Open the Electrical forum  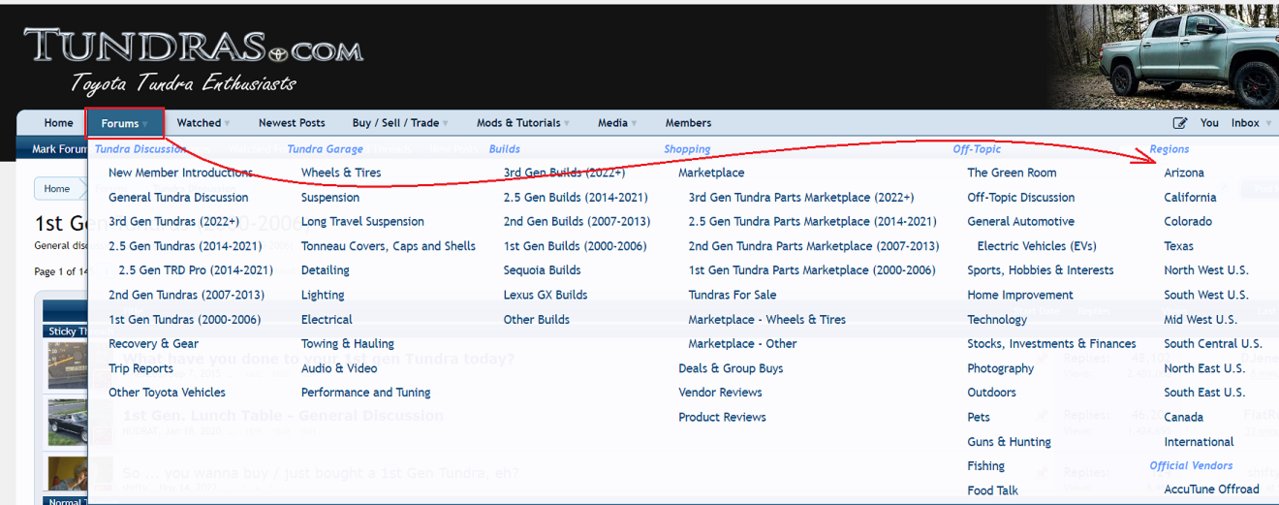326,319
